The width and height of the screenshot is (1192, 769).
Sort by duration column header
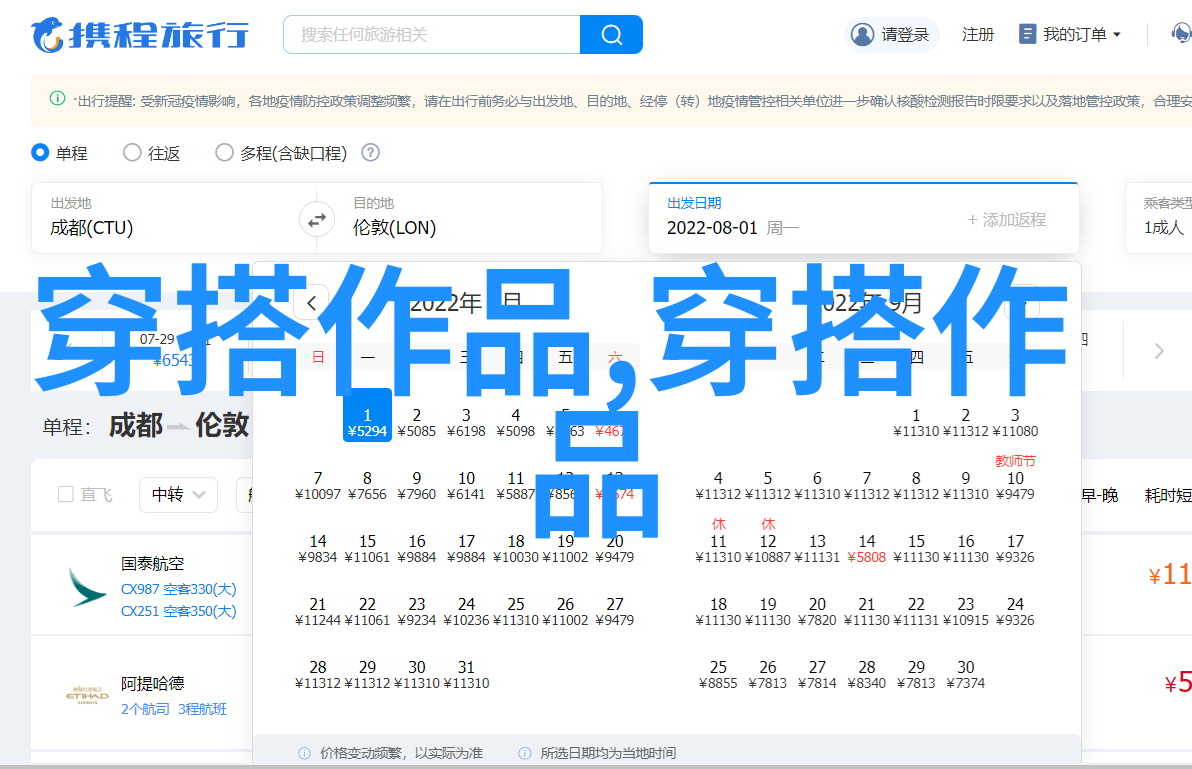1168,495
